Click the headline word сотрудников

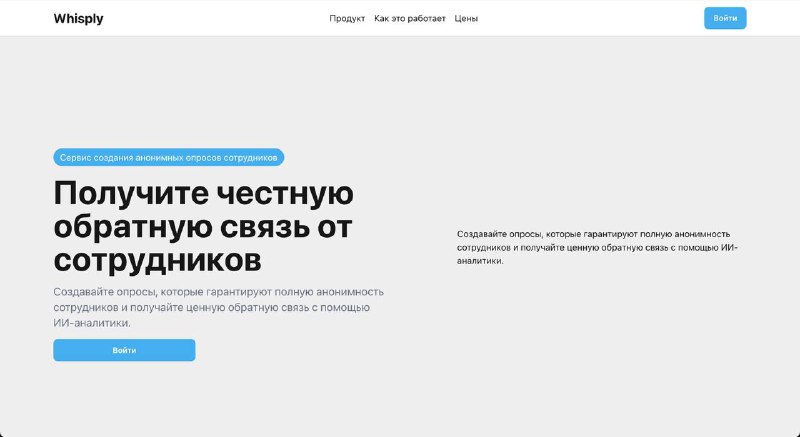coord(158,260)
